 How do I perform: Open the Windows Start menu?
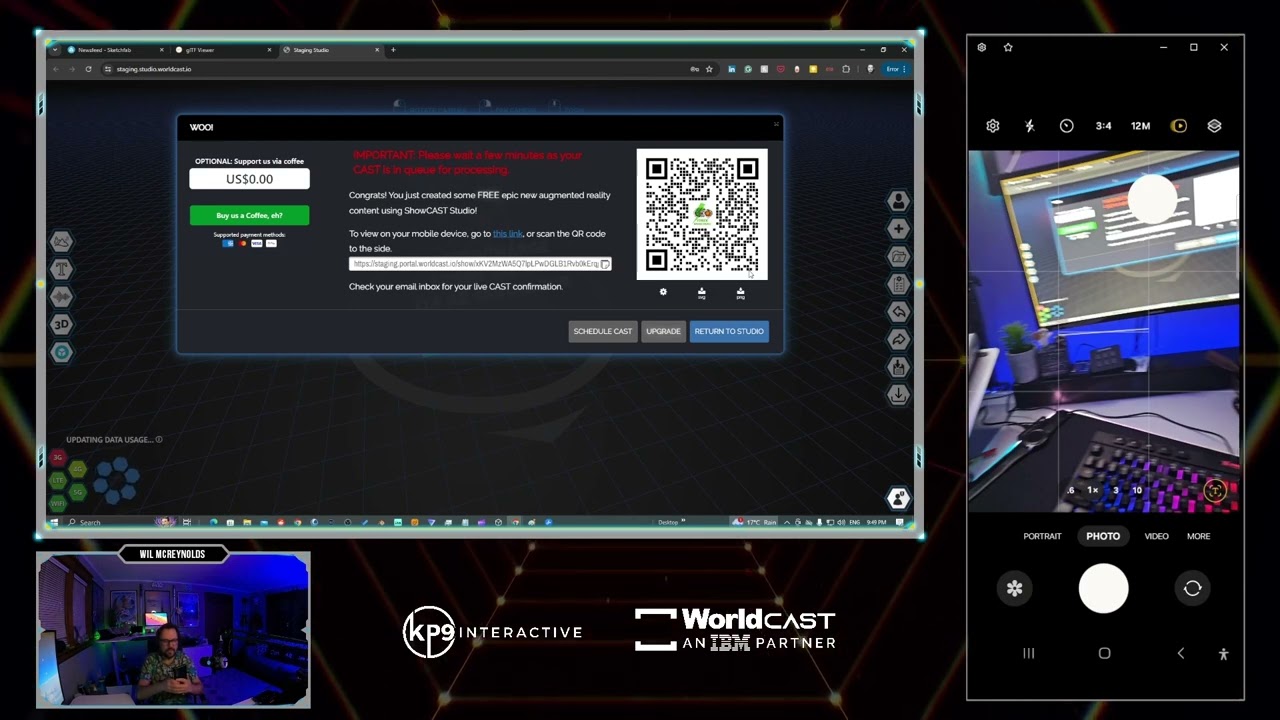point(56,522)
